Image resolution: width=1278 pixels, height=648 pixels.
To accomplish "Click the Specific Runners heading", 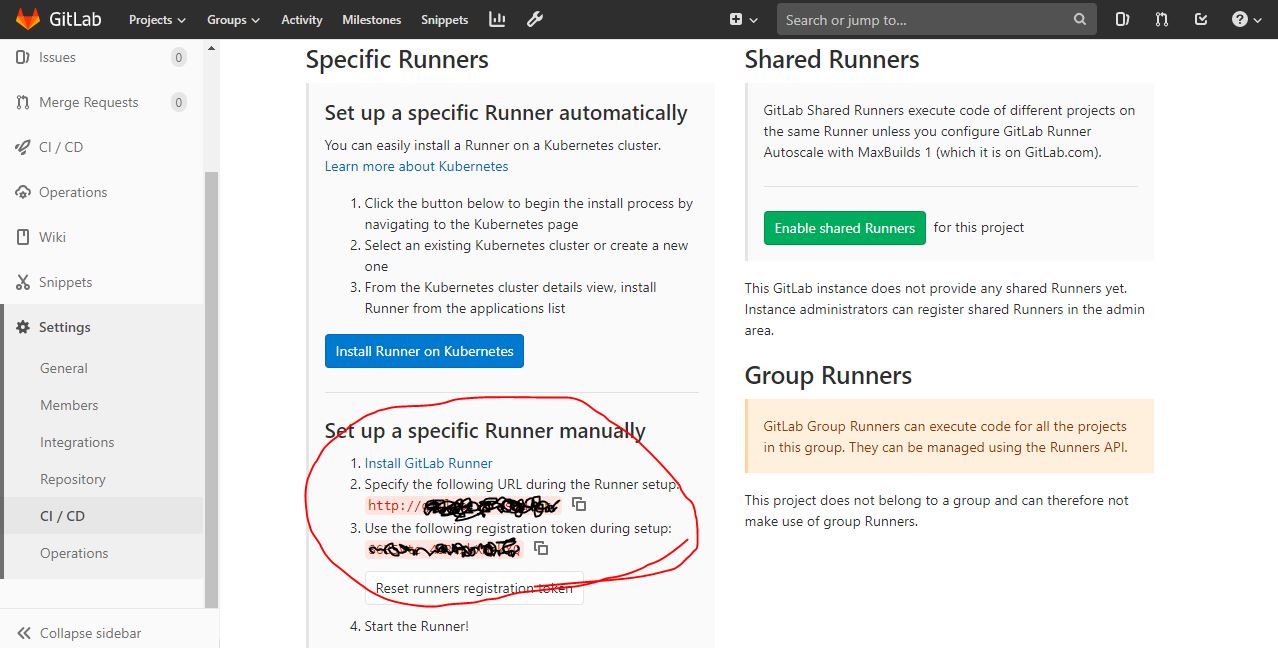I will [397, 60].
